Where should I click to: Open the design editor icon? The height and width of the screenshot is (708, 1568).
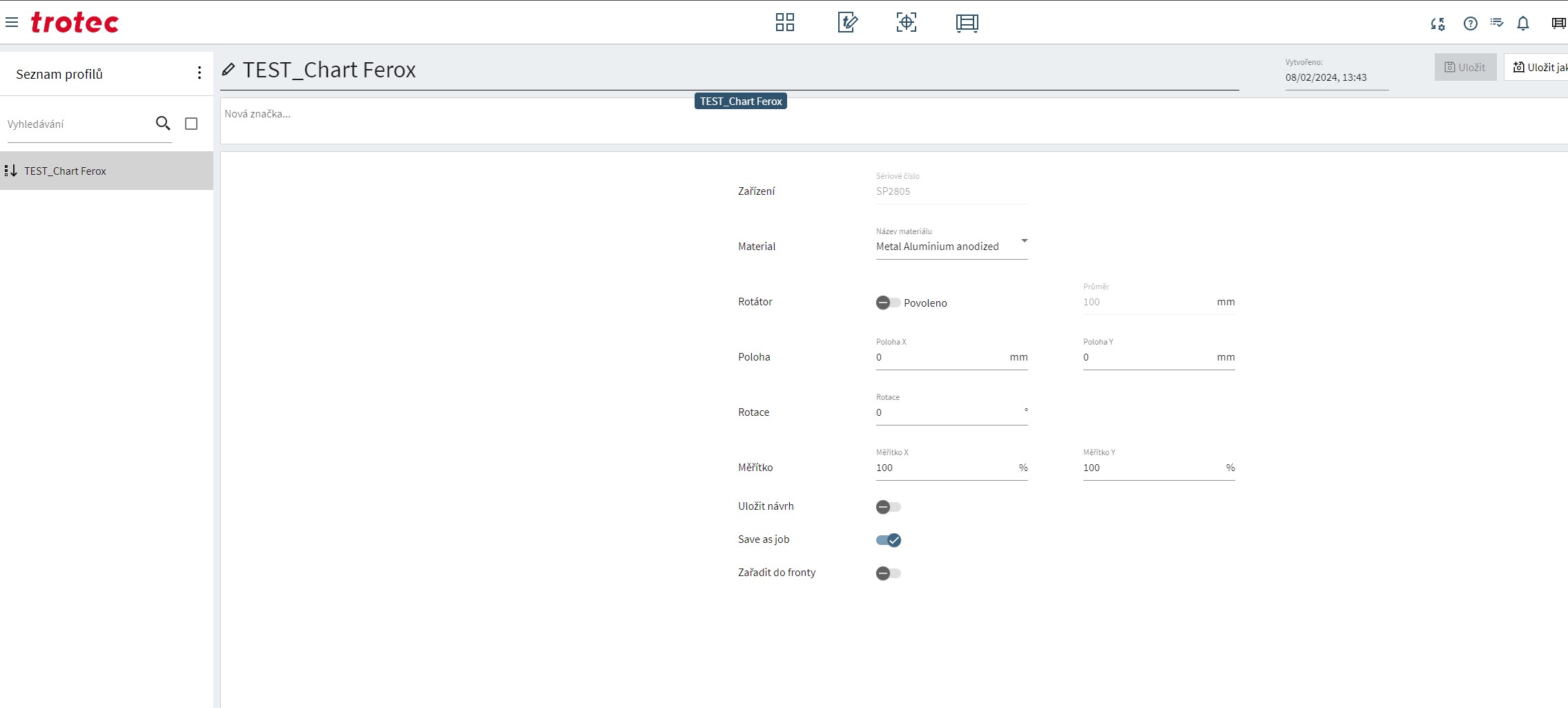point(847,23)
